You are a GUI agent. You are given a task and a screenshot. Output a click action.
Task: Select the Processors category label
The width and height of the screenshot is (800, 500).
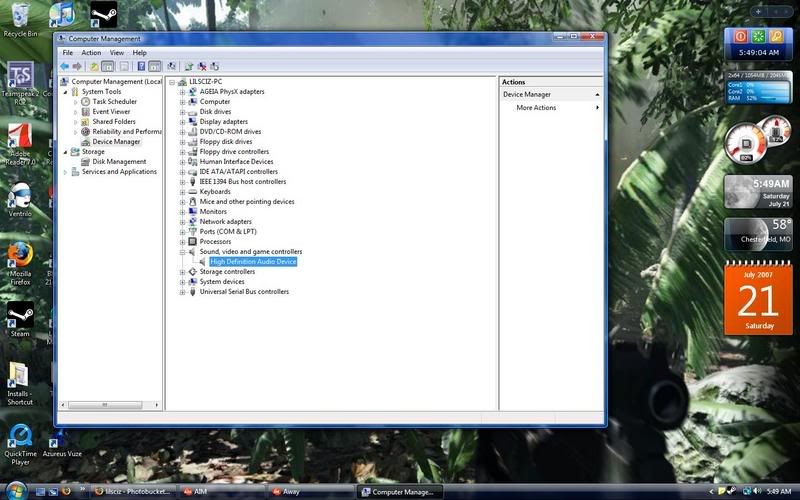pos(215,241)
